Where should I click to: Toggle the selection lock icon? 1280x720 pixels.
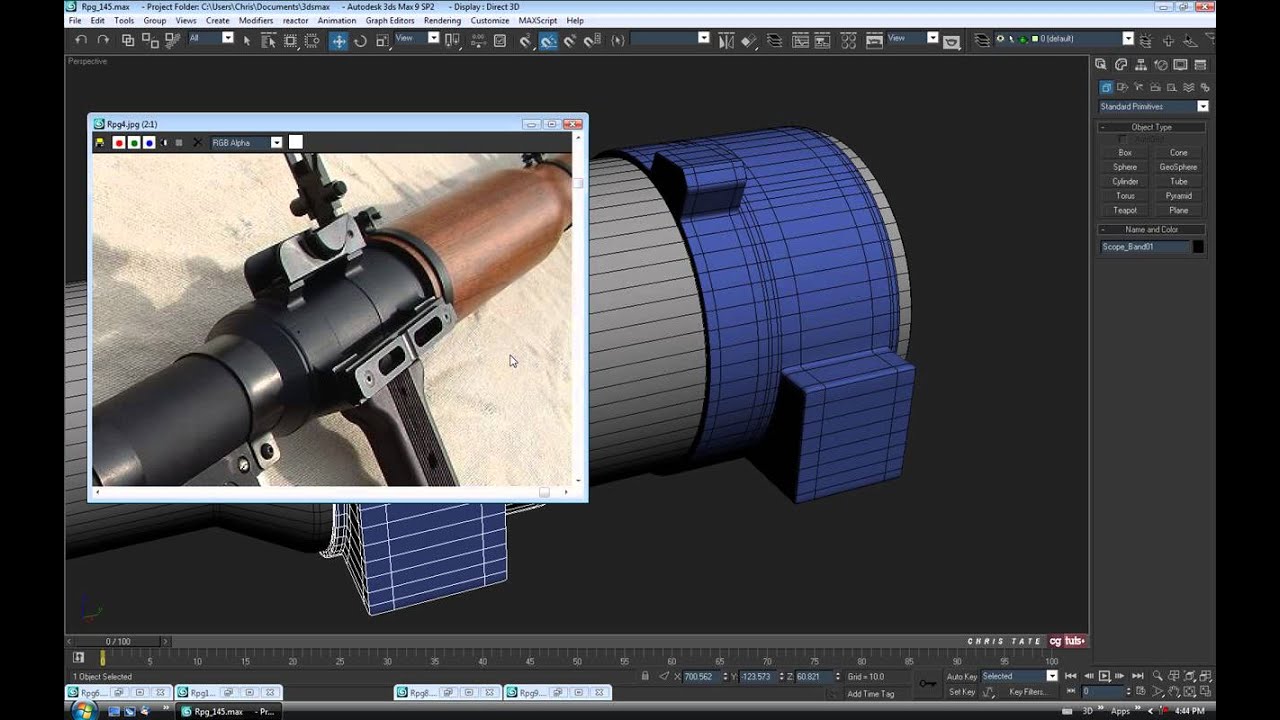(645, 677)
